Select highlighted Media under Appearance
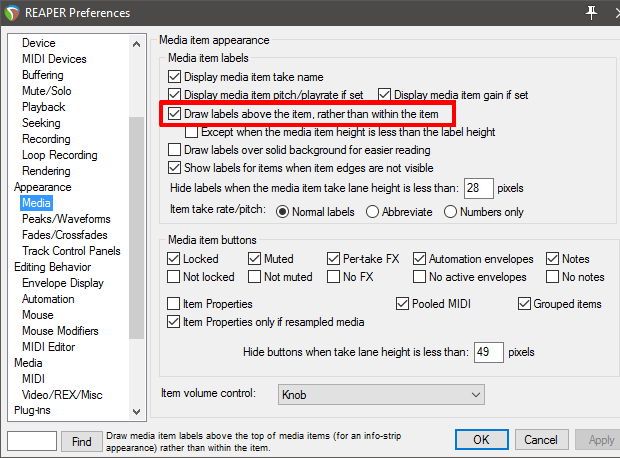Image resolution: width=620 pixels, height=458 pixels. point(36,203)
